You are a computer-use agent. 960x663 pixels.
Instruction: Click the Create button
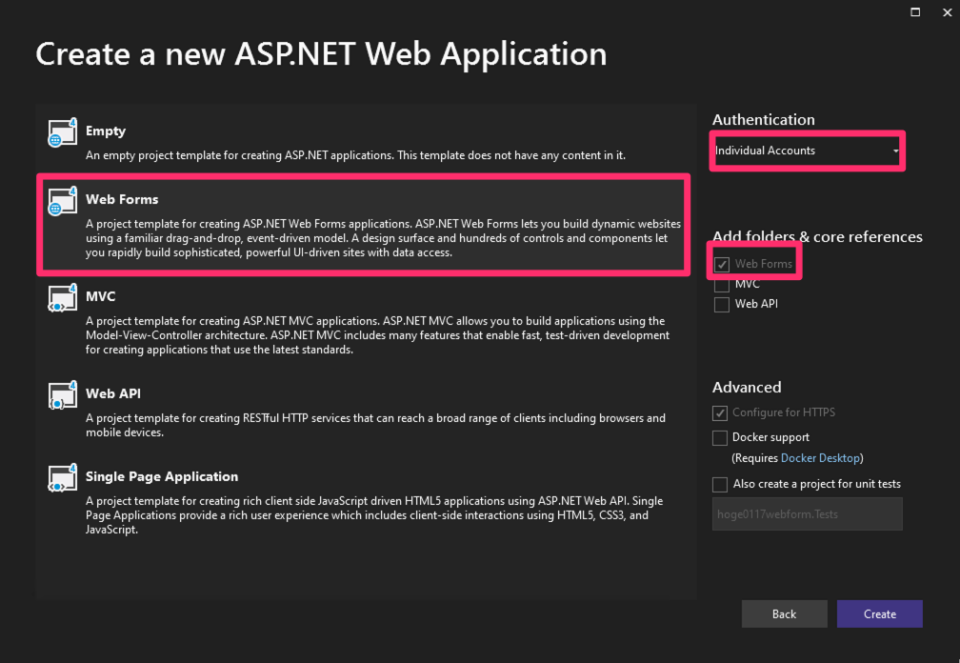coord(880,614)
